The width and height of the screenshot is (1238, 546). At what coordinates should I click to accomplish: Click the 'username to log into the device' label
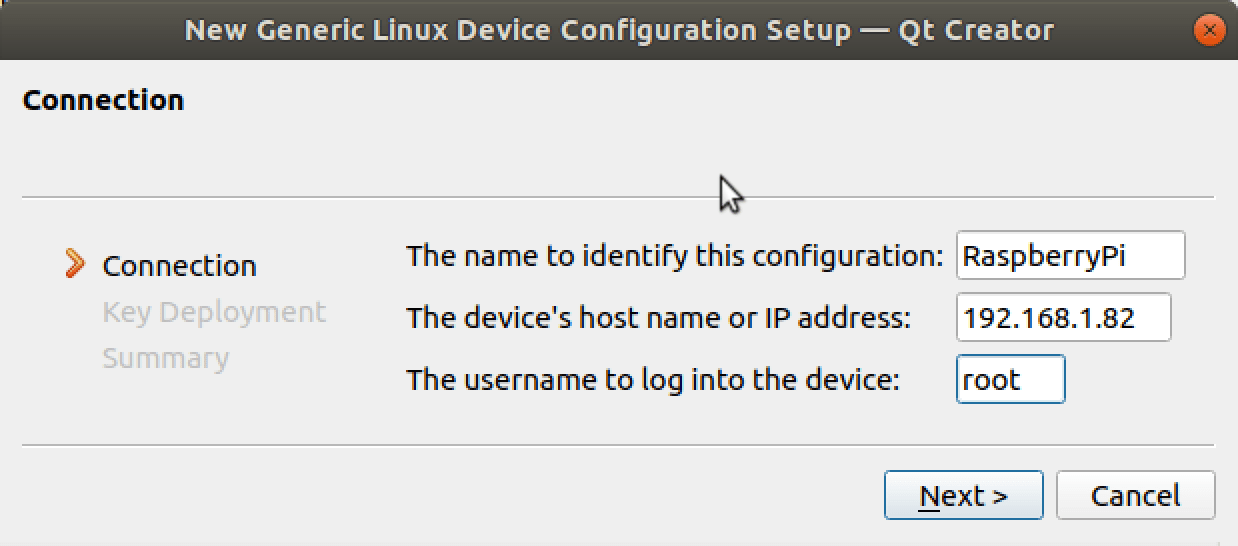(x=653, y=380)
